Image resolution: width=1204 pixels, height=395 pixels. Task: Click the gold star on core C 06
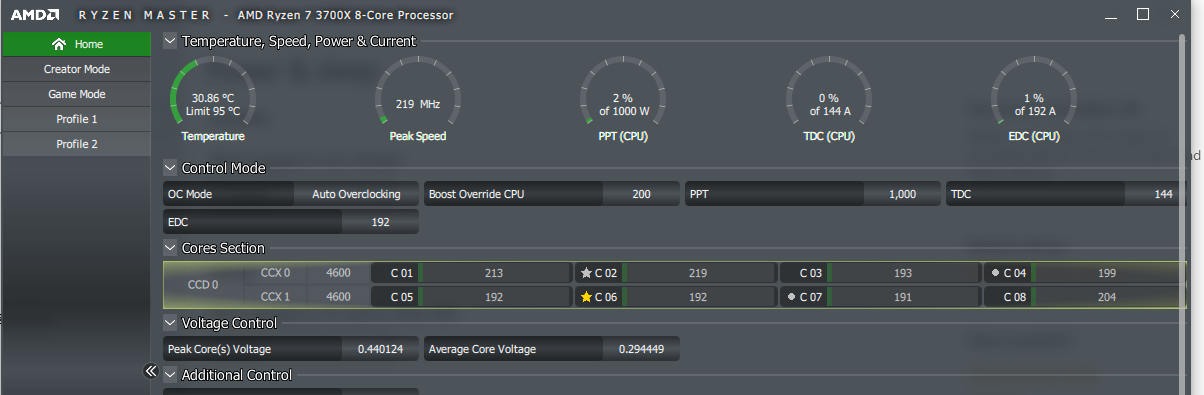[586, 297]
